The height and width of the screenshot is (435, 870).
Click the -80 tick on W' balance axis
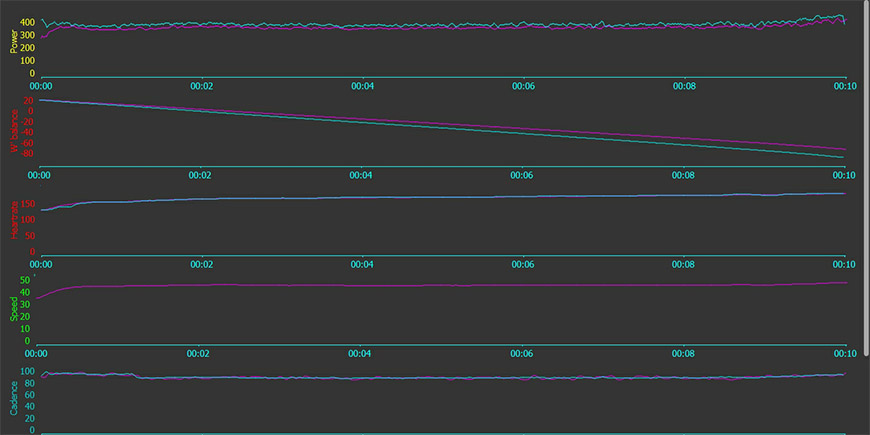(27, 153)
